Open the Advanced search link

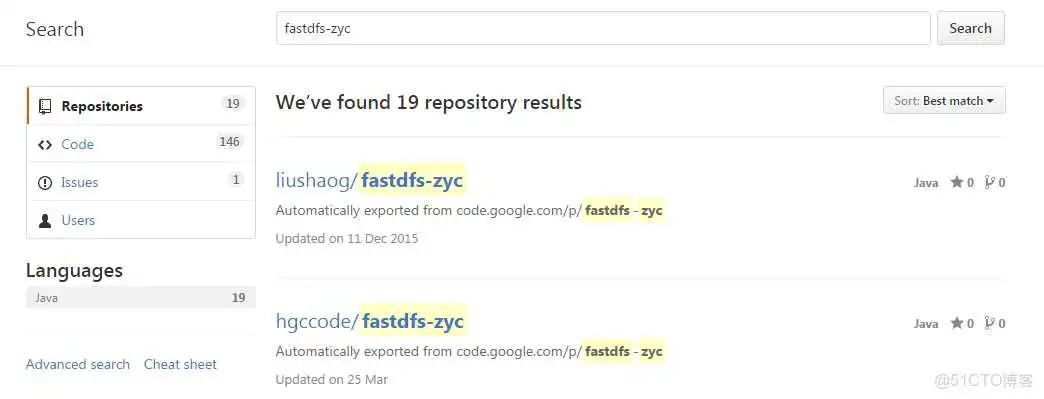(78, 364)
